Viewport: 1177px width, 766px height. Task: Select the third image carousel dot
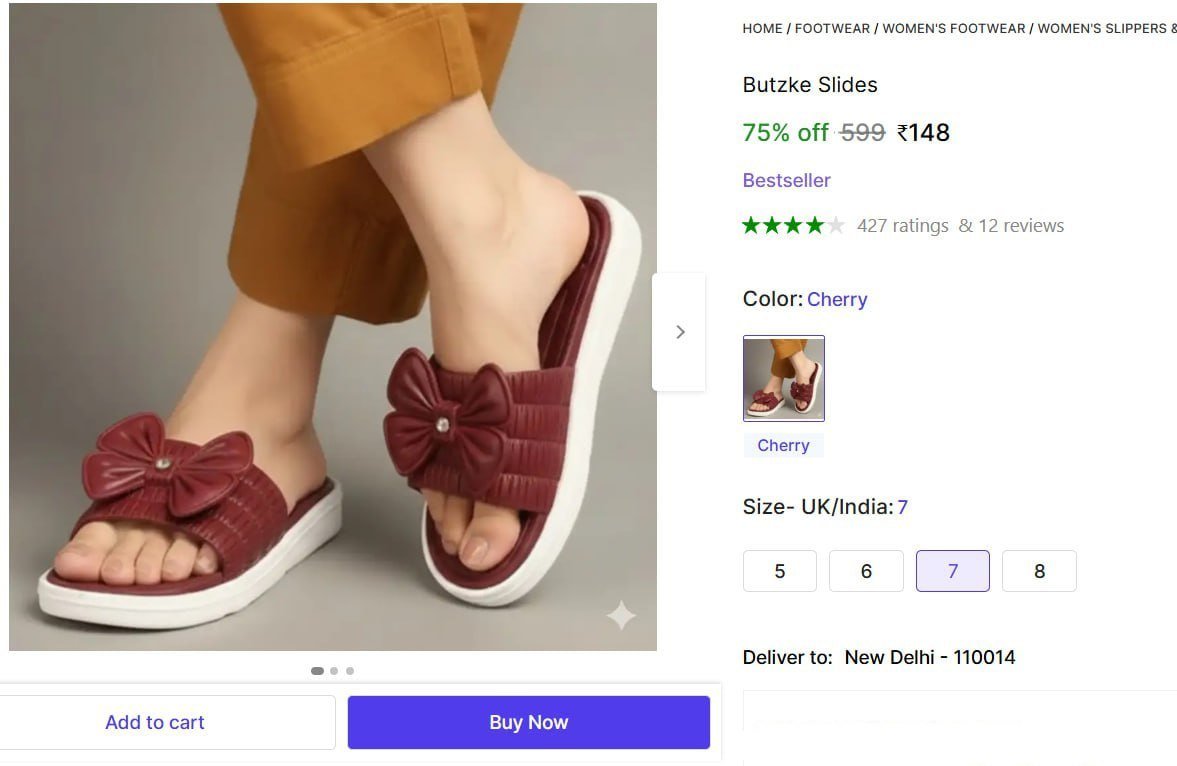point(350,671)
